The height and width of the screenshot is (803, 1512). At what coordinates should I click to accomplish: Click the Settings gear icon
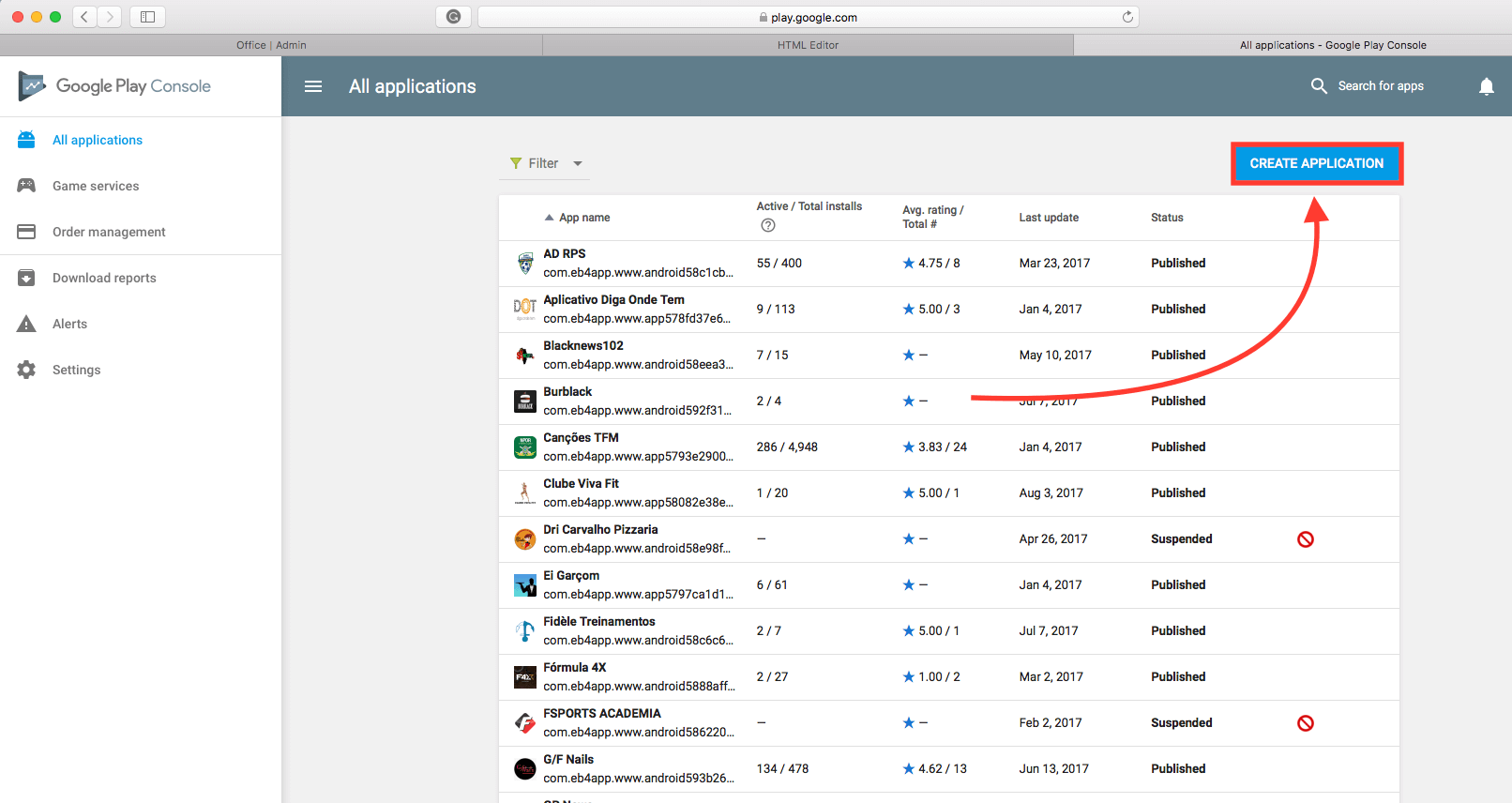pyautogui.click(x=26, y=370)
